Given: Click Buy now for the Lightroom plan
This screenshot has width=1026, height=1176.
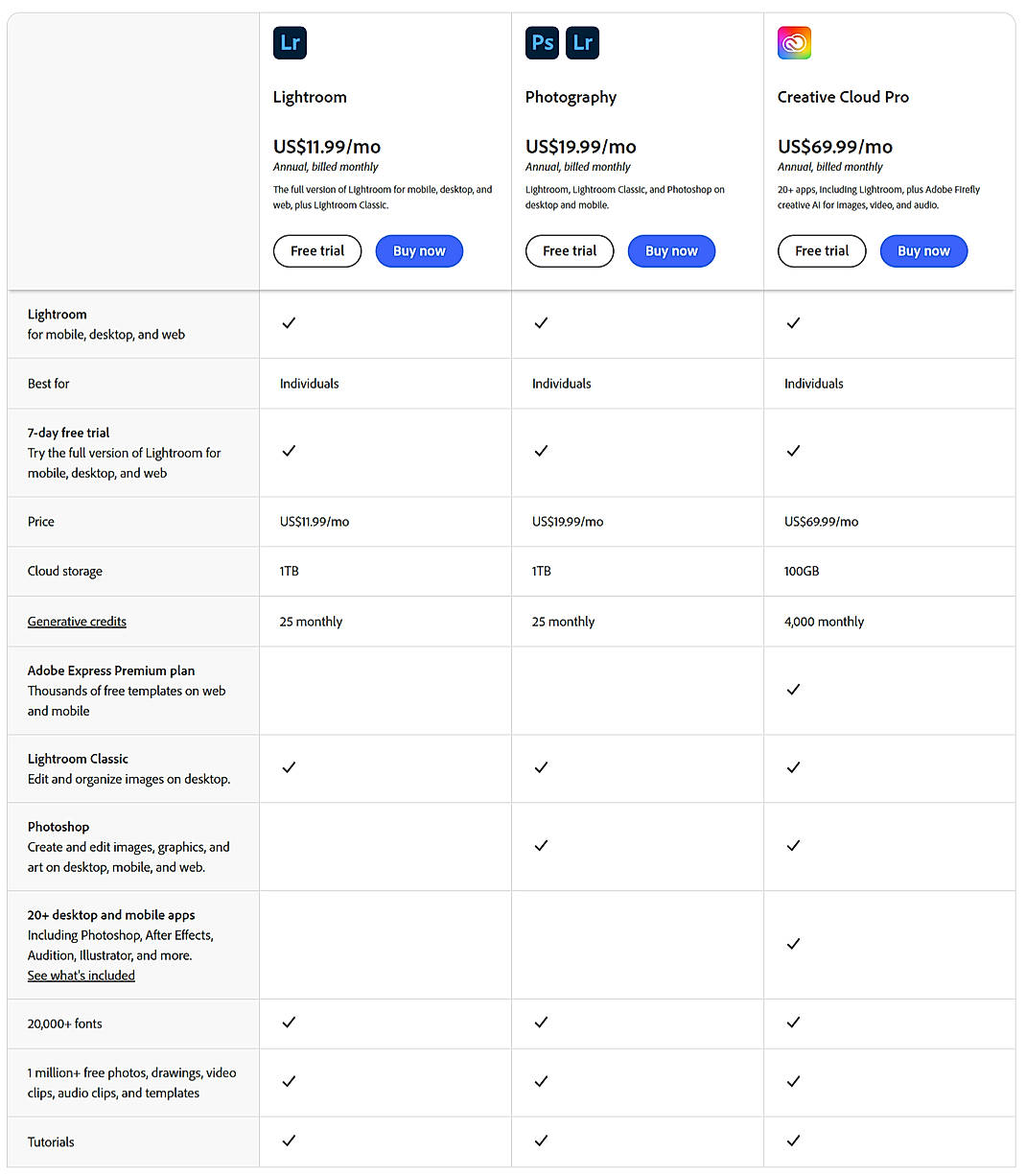Looking at the screenshot, I should 419,250.
